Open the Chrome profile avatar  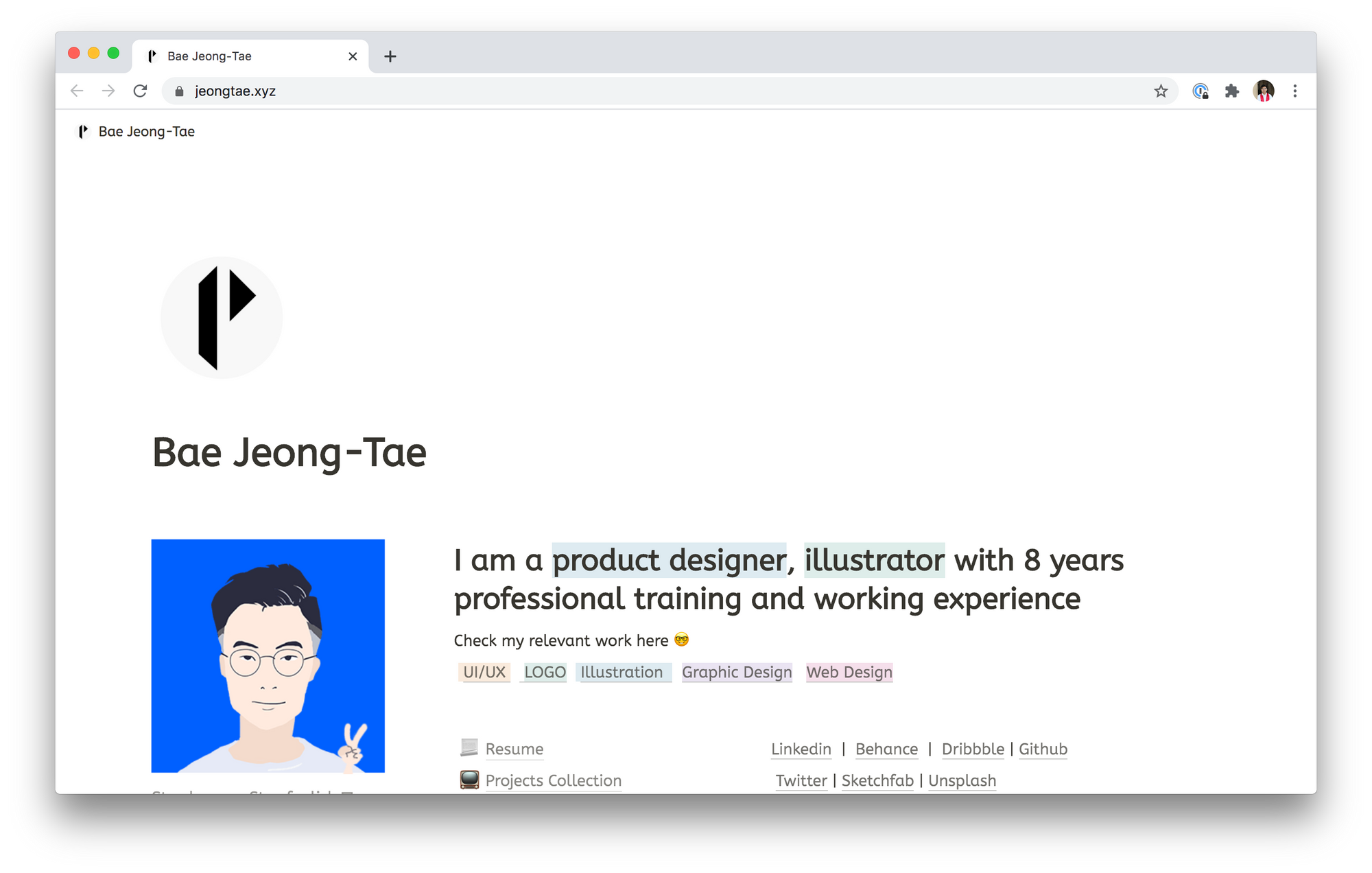(x=1264, y=91)
